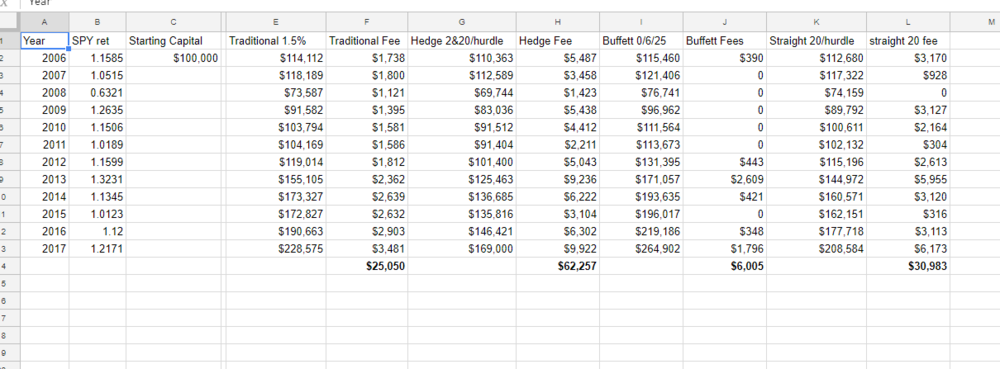1000x369 pixels.
Task: Click the 'Traditional 1.5%' header cell
Action: (276, 41)
